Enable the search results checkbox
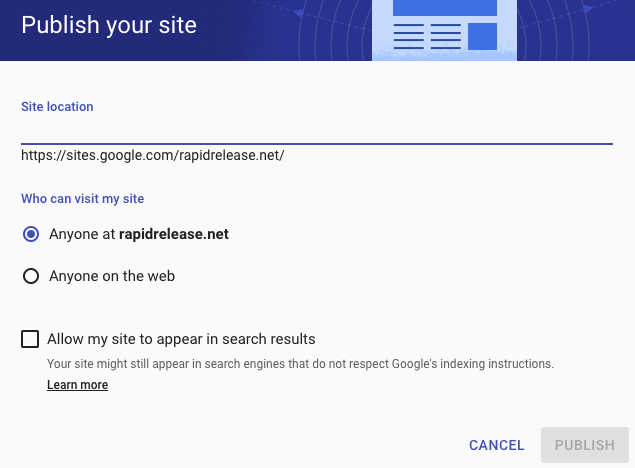Screen dimensions: 635x468 tap(31, 339)
